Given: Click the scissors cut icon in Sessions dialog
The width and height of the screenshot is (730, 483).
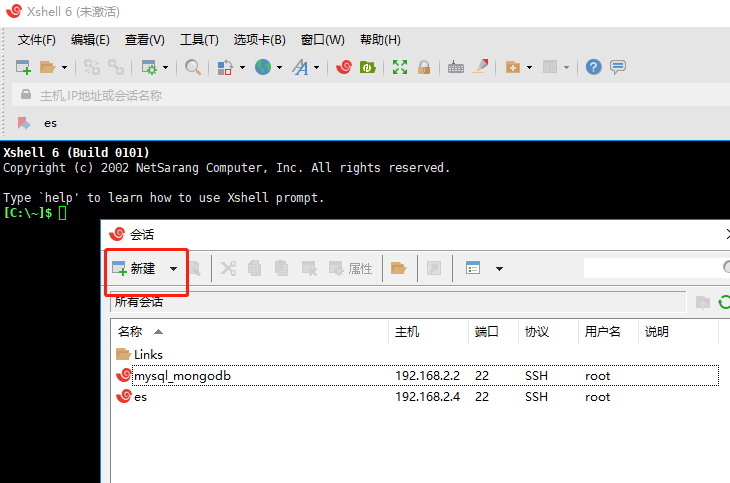Looking at the screenshot, I should 228,268.
